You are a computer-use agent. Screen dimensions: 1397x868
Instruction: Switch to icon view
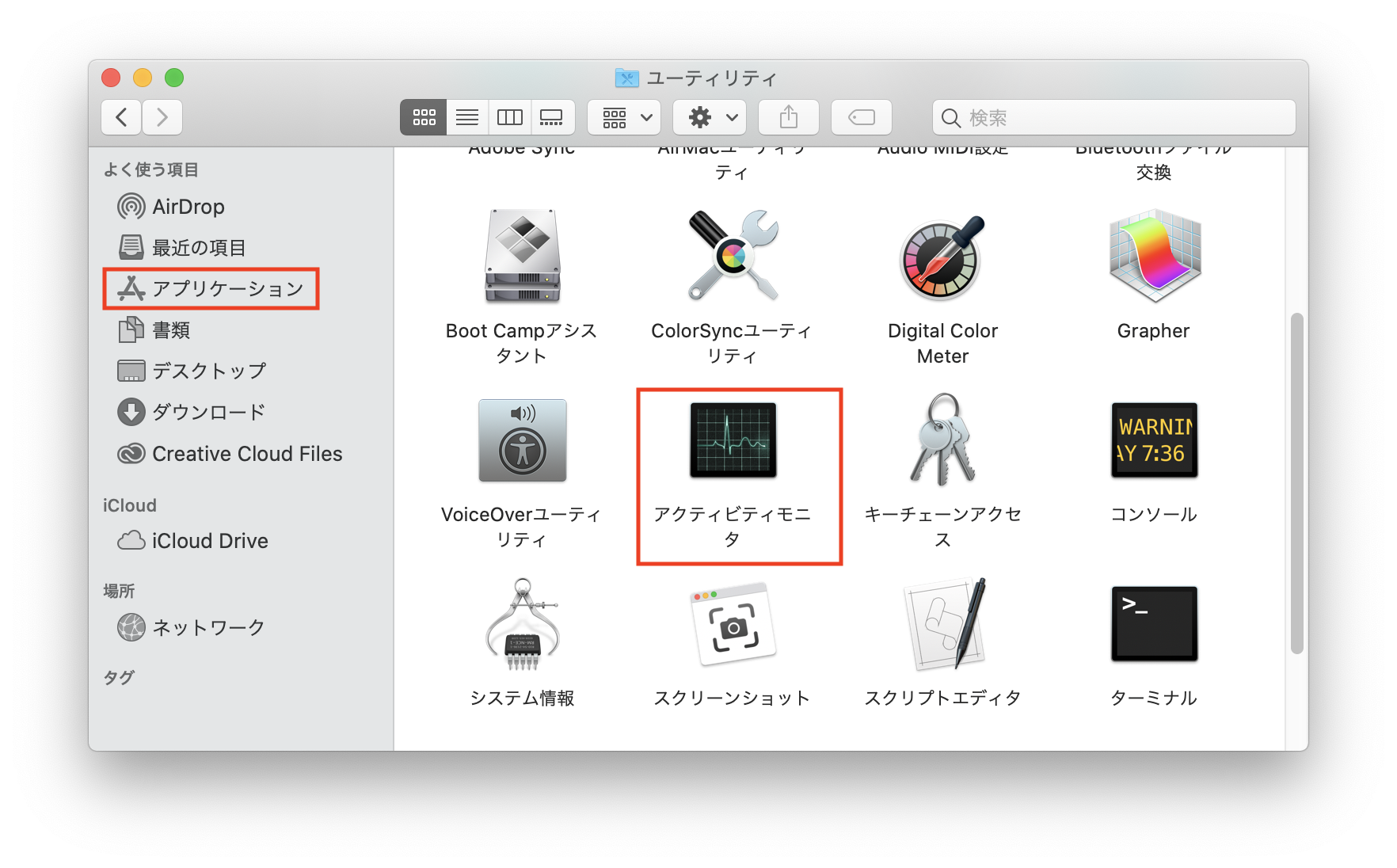424,118
